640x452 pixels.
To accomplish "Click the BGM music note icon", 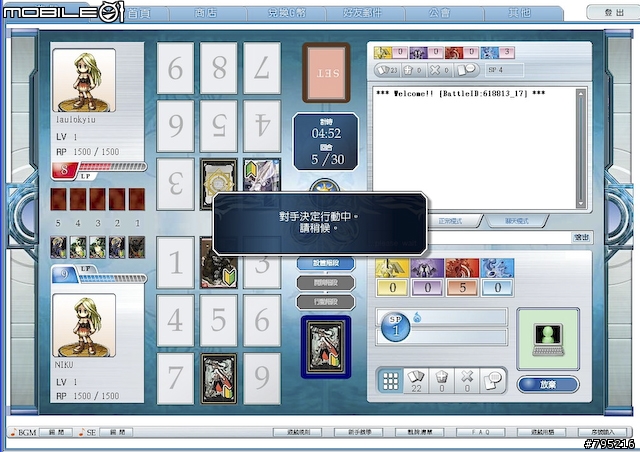I will tap(14, 432).
